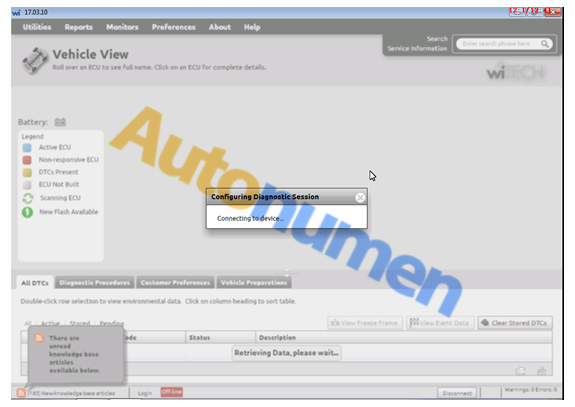Sort table by Description column heading
Image resolution: width=575 pixels, height=407 pixels.
pos(404,338)
